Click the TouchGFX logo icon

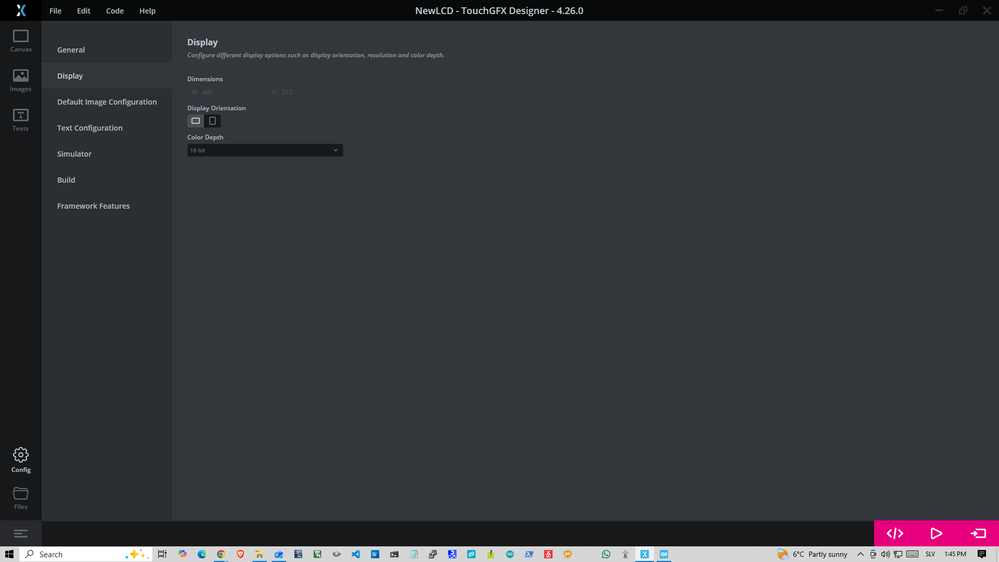21,10
